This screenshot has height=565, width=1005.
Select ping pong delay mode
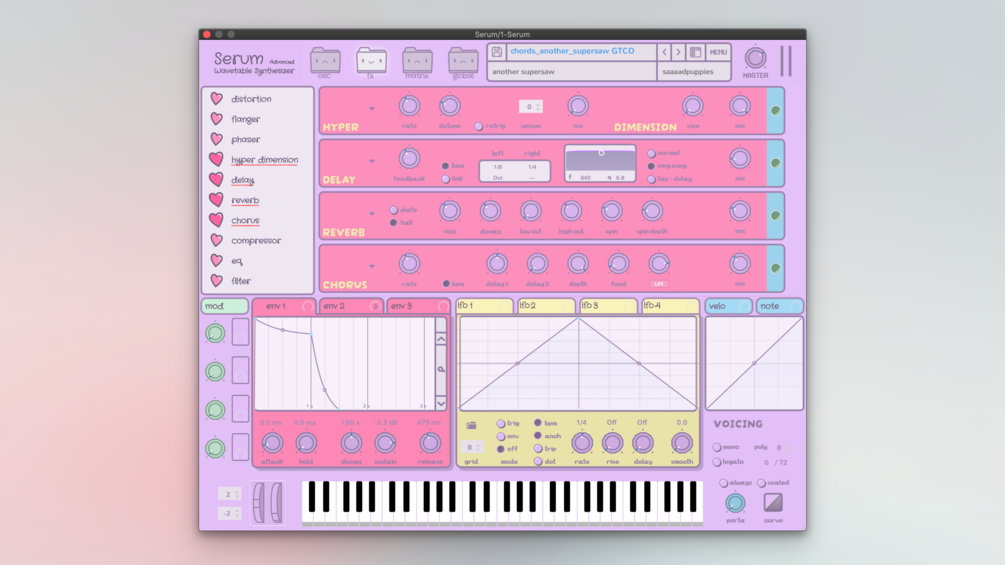[x=651, y=167]
